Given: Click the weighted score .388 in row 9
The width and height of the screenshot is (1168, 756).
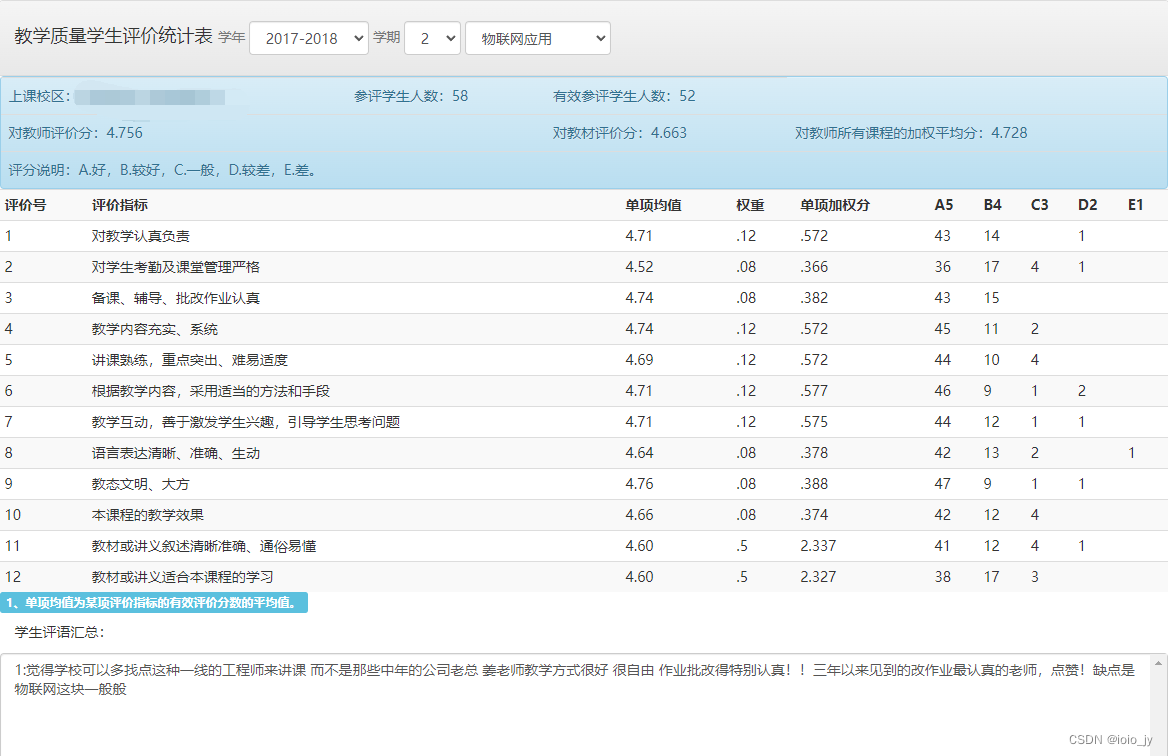Looking at the screenshot, I should point(814,484).
